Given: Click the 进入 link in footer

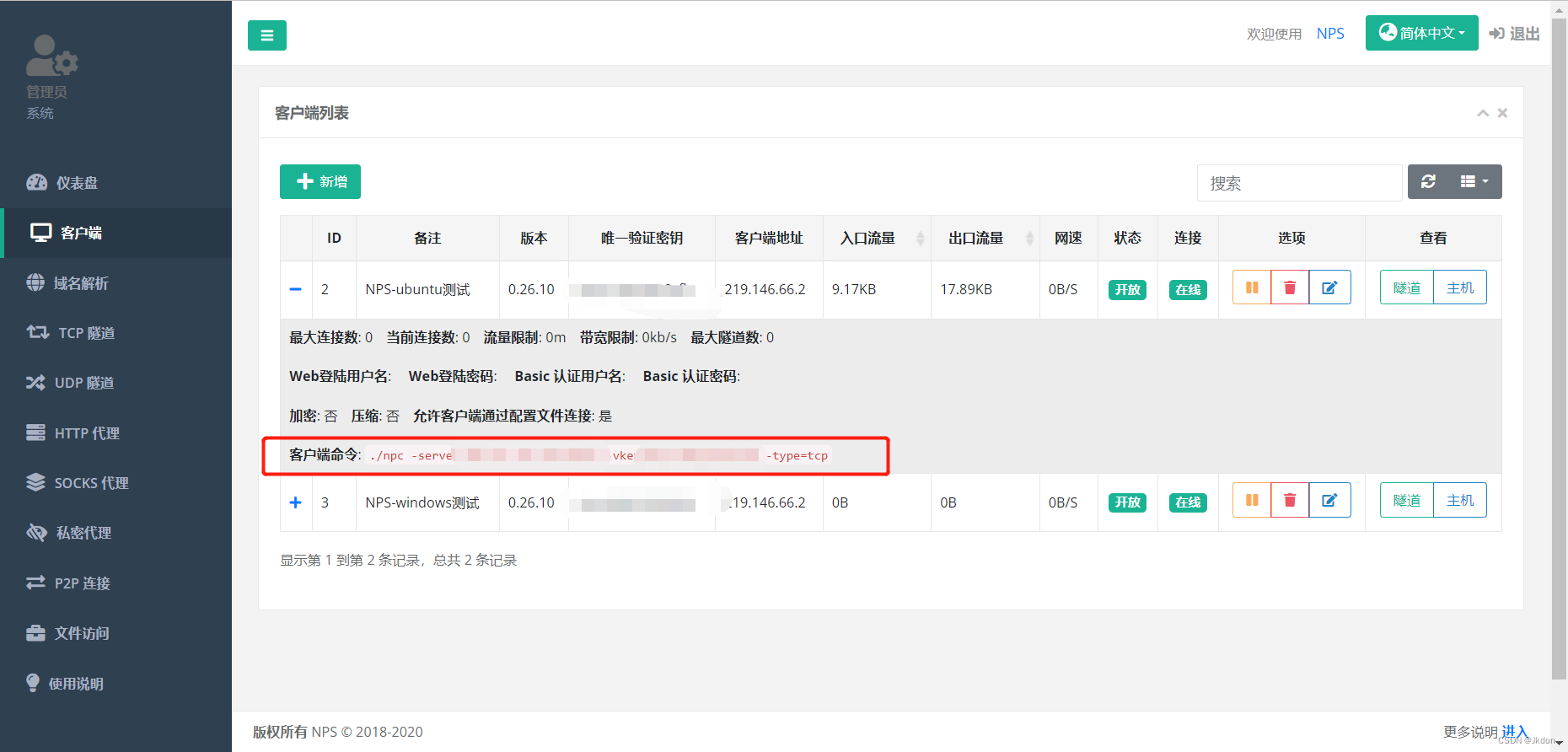Looking at the screenshot, I should pos(1514,731).
